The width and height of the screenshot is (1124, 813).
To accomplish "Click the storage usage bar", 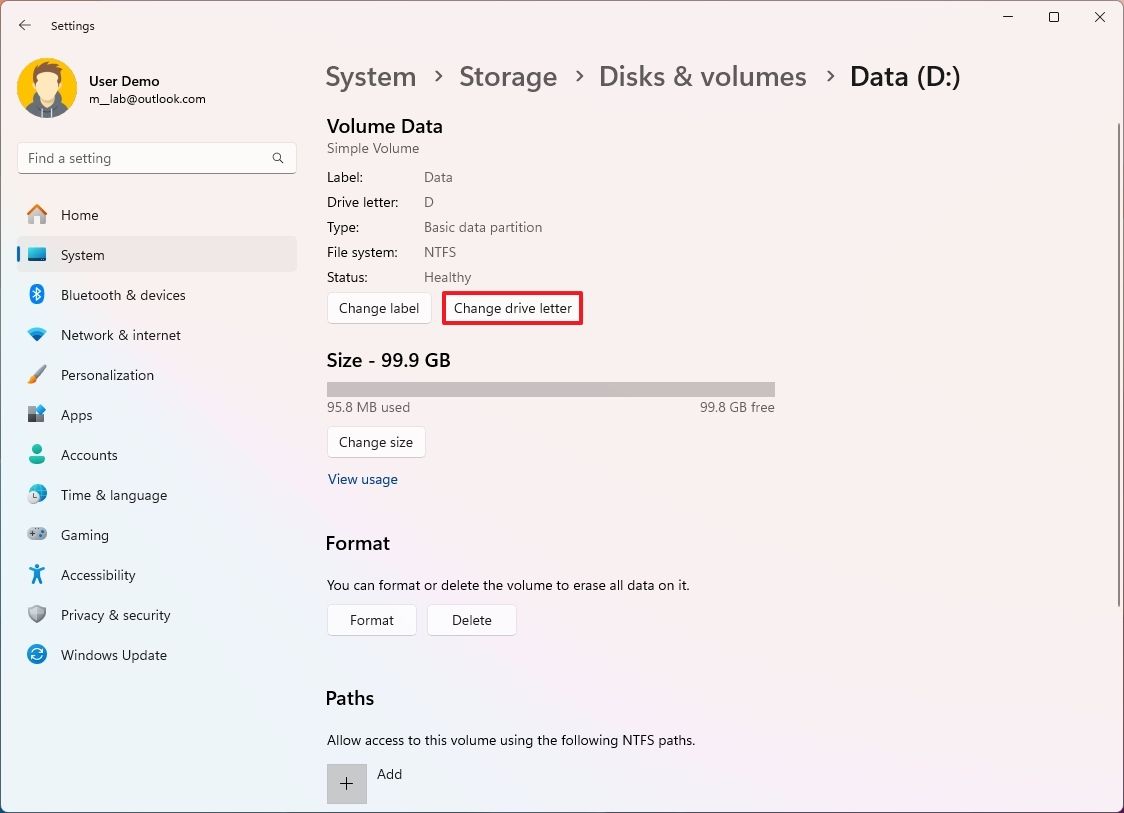I will coord(550,388).
